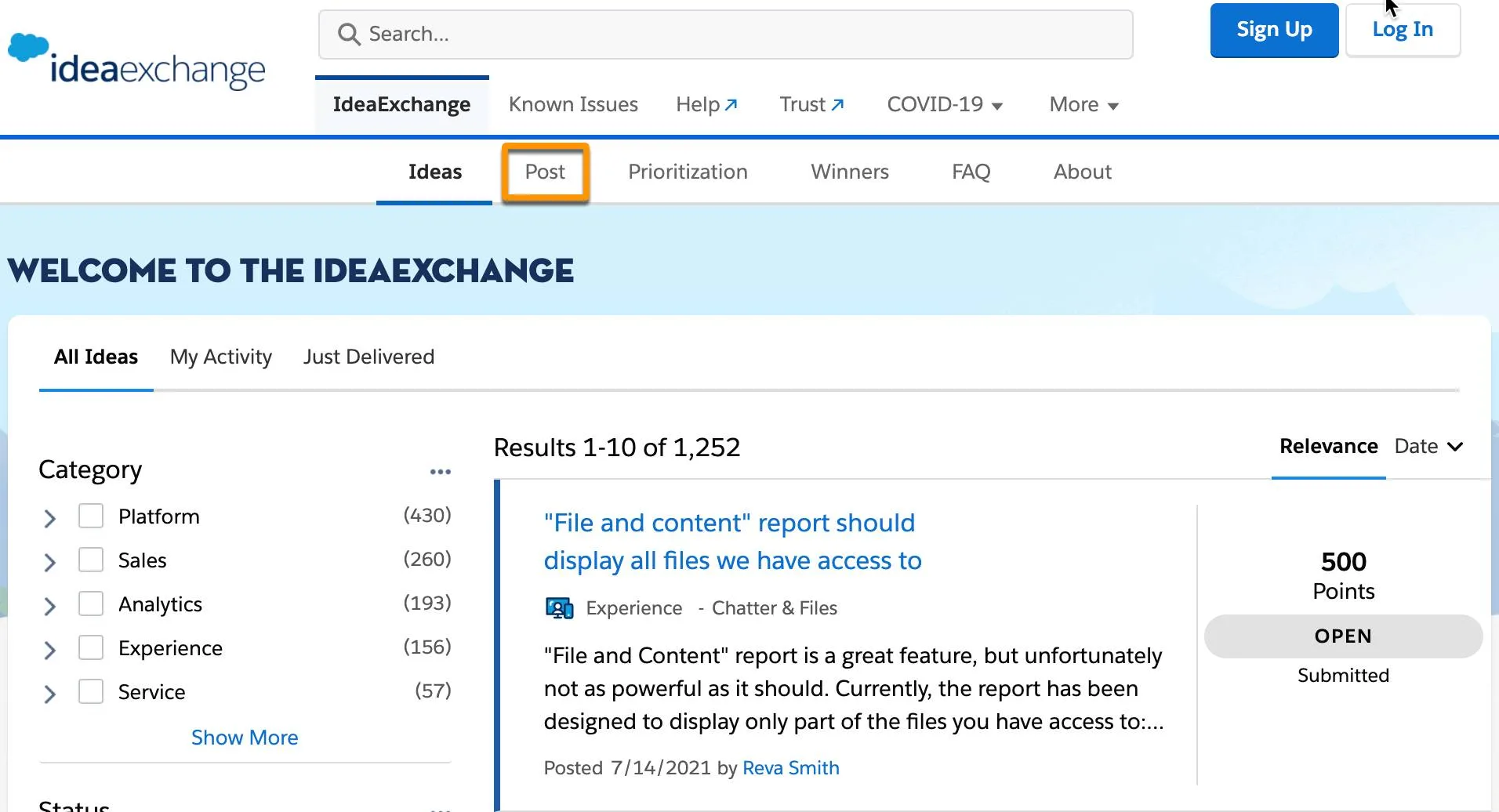Screen dimensions: 1499x812
Task: Open the Help link in navigation
Action: [706, 104]
